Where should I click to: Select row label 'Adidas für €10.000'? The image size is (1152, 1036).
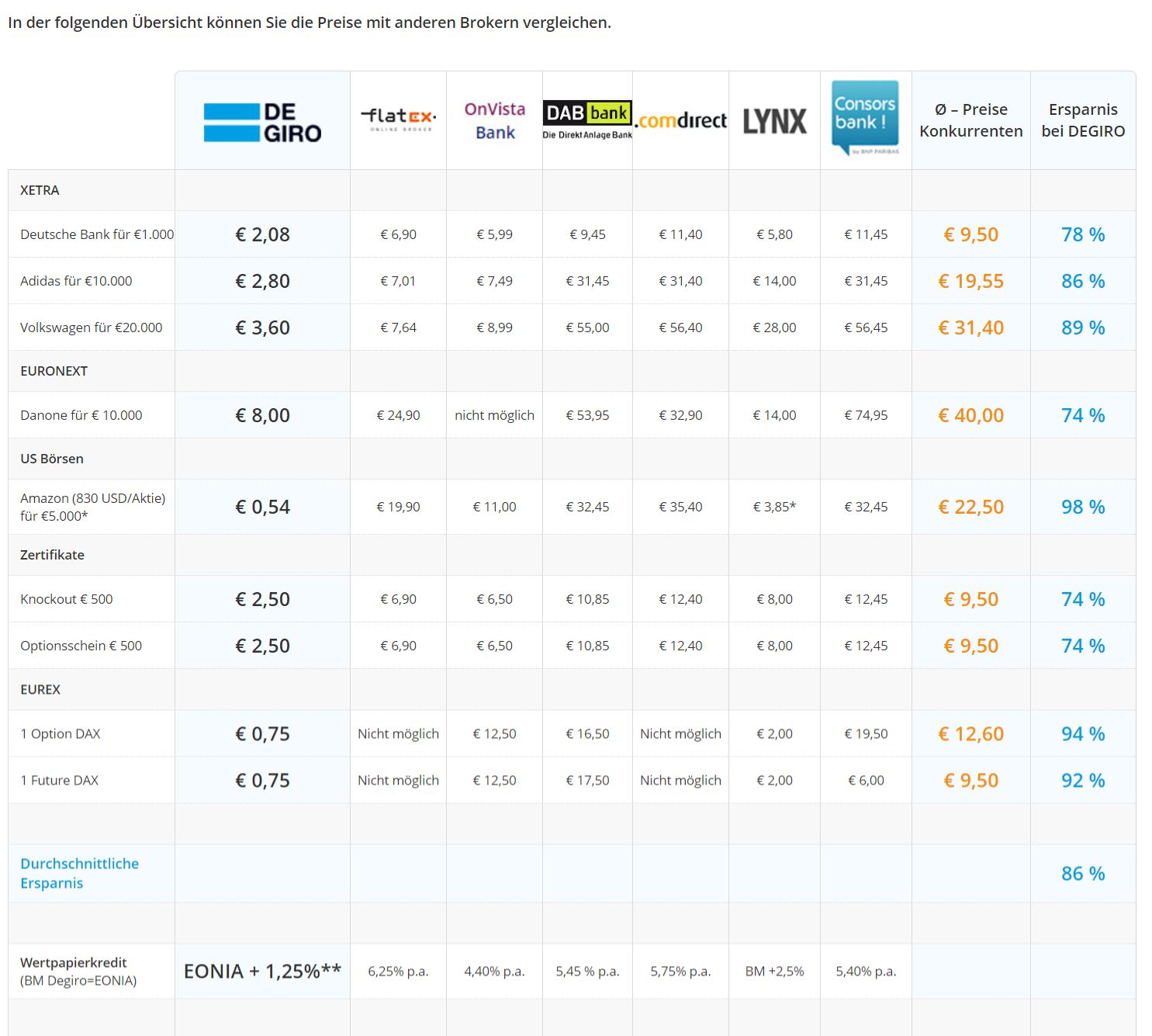[76, 281]
